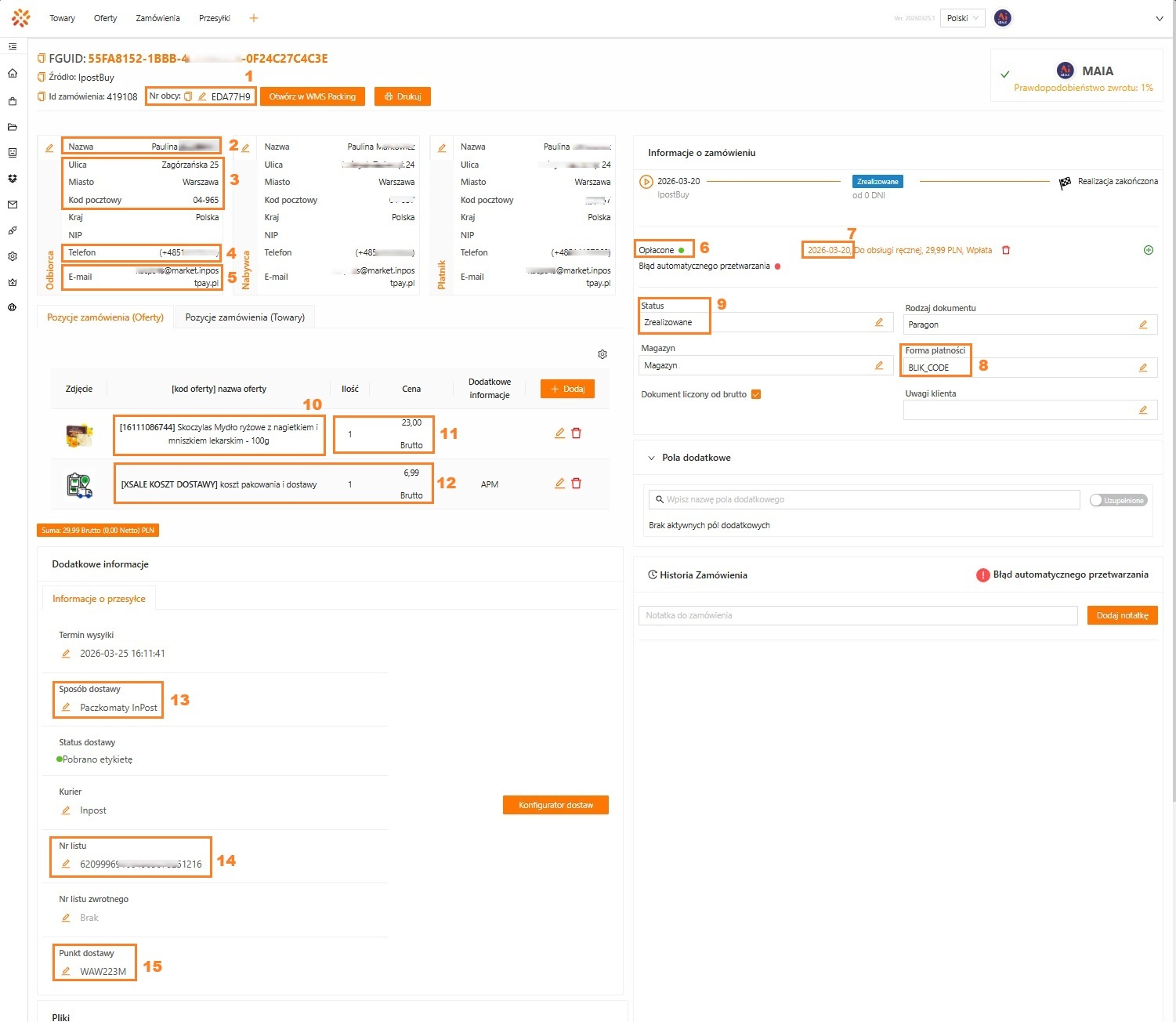Toggle the Uzupełnione switch
1176x1022 pixels.
[1118, 500]
